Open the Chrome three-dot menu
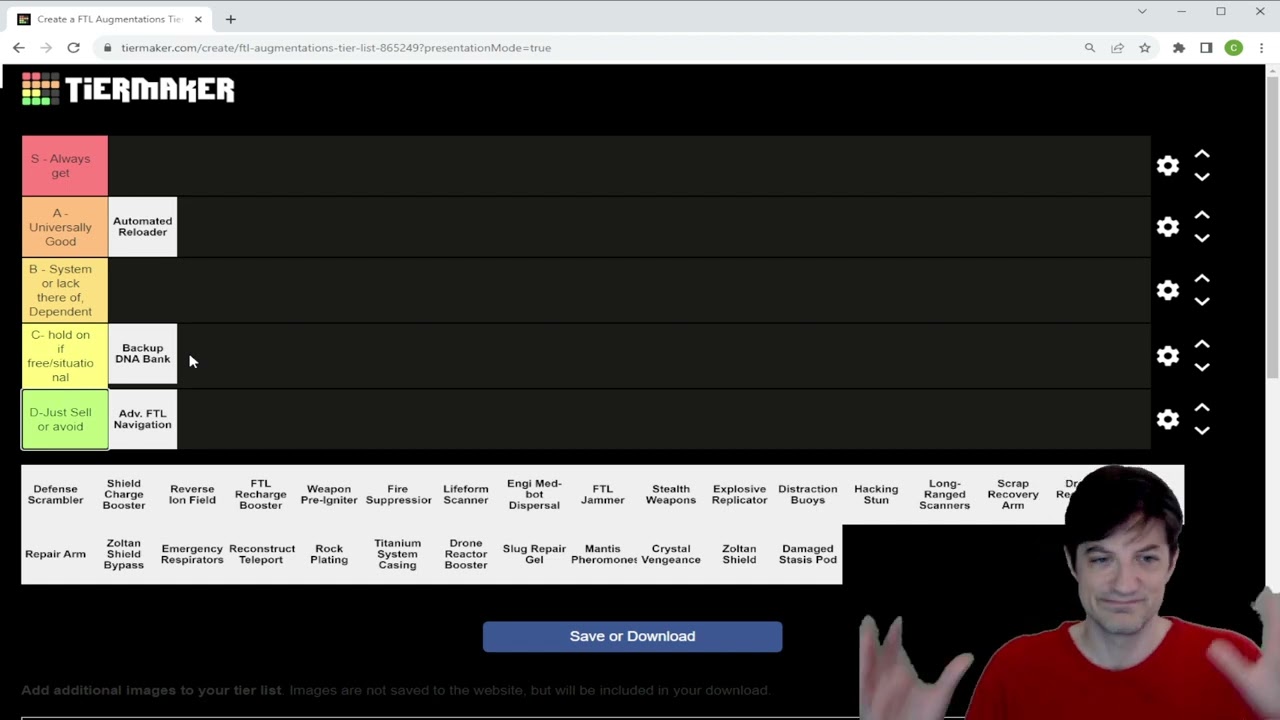Viewport: 1280px width, 720px height. click(1262, 47)
